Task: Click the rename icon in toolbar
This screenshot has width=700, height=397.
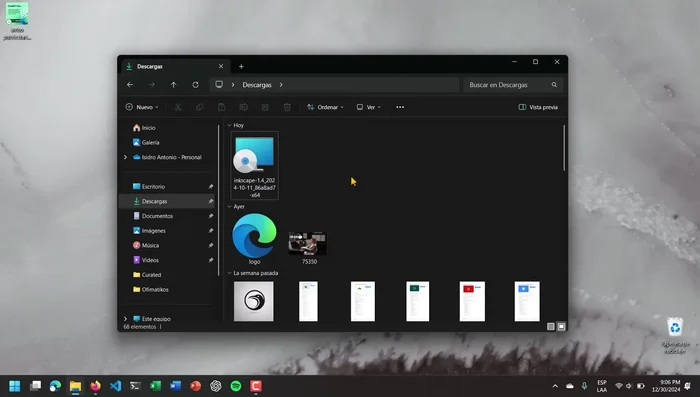Action: [x=243, y=107]
